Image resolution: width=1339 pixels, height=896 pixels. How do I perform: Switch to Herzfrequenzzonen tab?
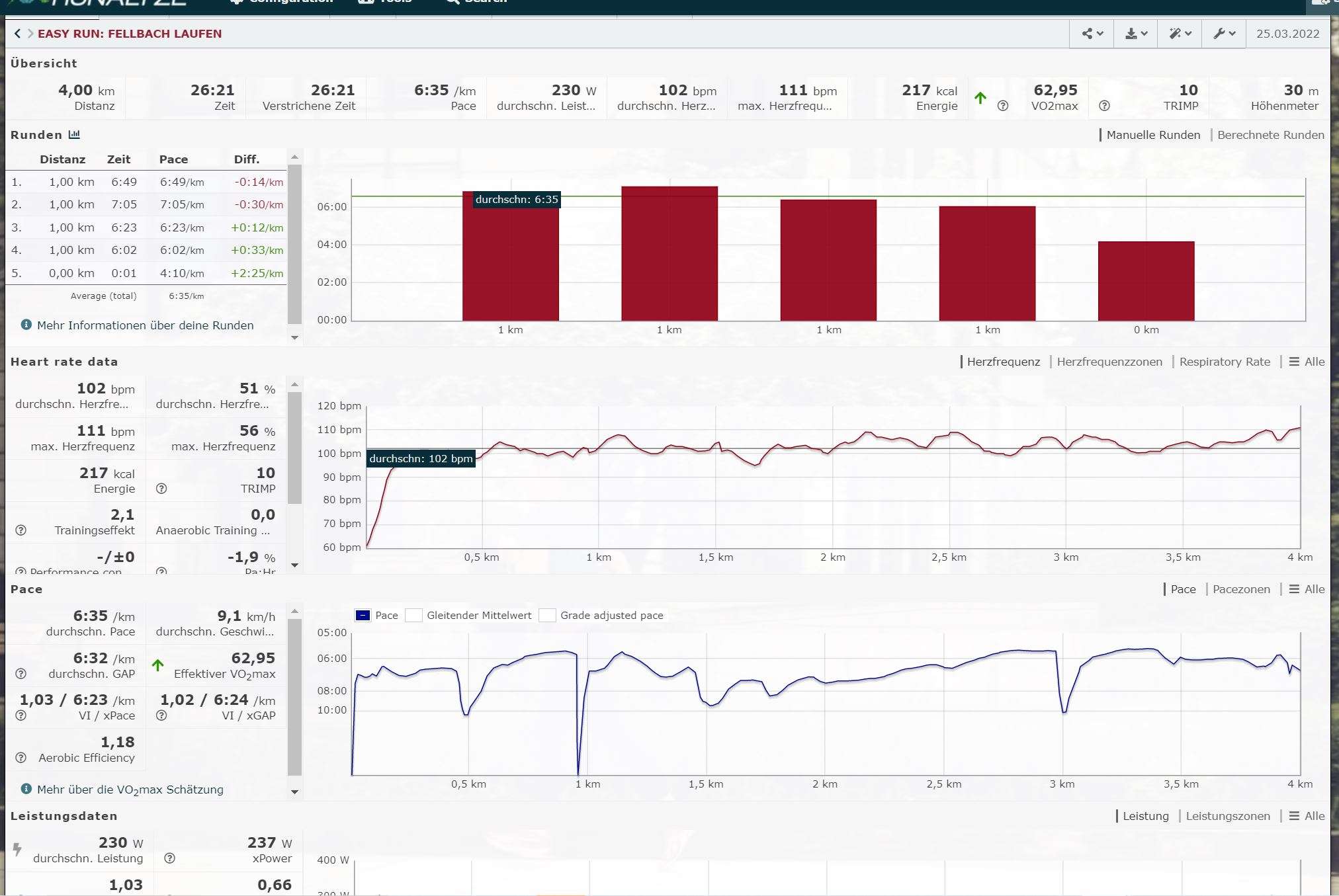click(1109, 362)
